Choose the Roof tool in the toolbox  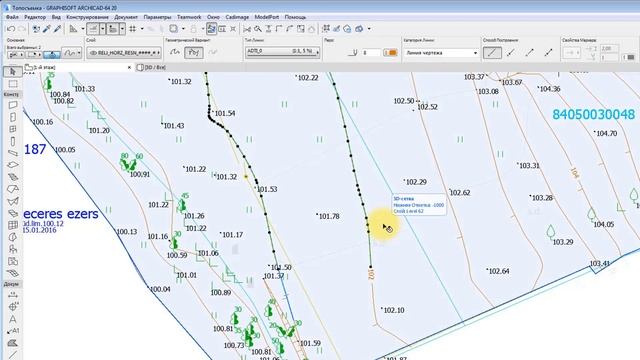pos(13,189)
